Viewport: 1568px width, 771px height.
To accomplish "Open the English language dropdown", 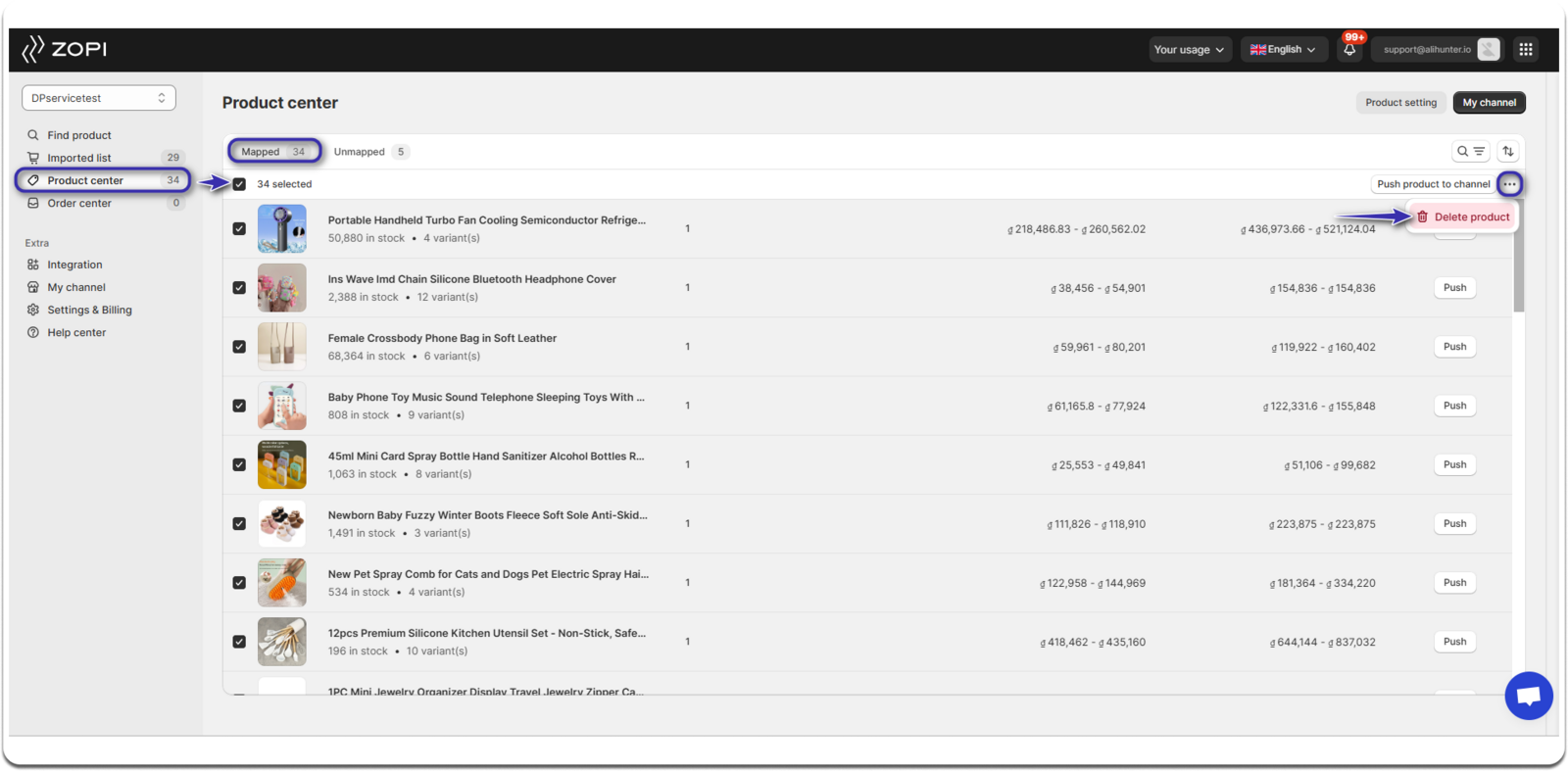I will 1284,49.
